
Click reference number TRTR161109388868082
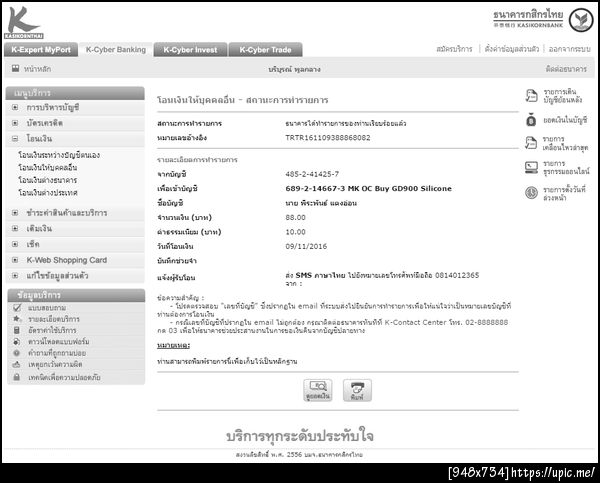328,138
